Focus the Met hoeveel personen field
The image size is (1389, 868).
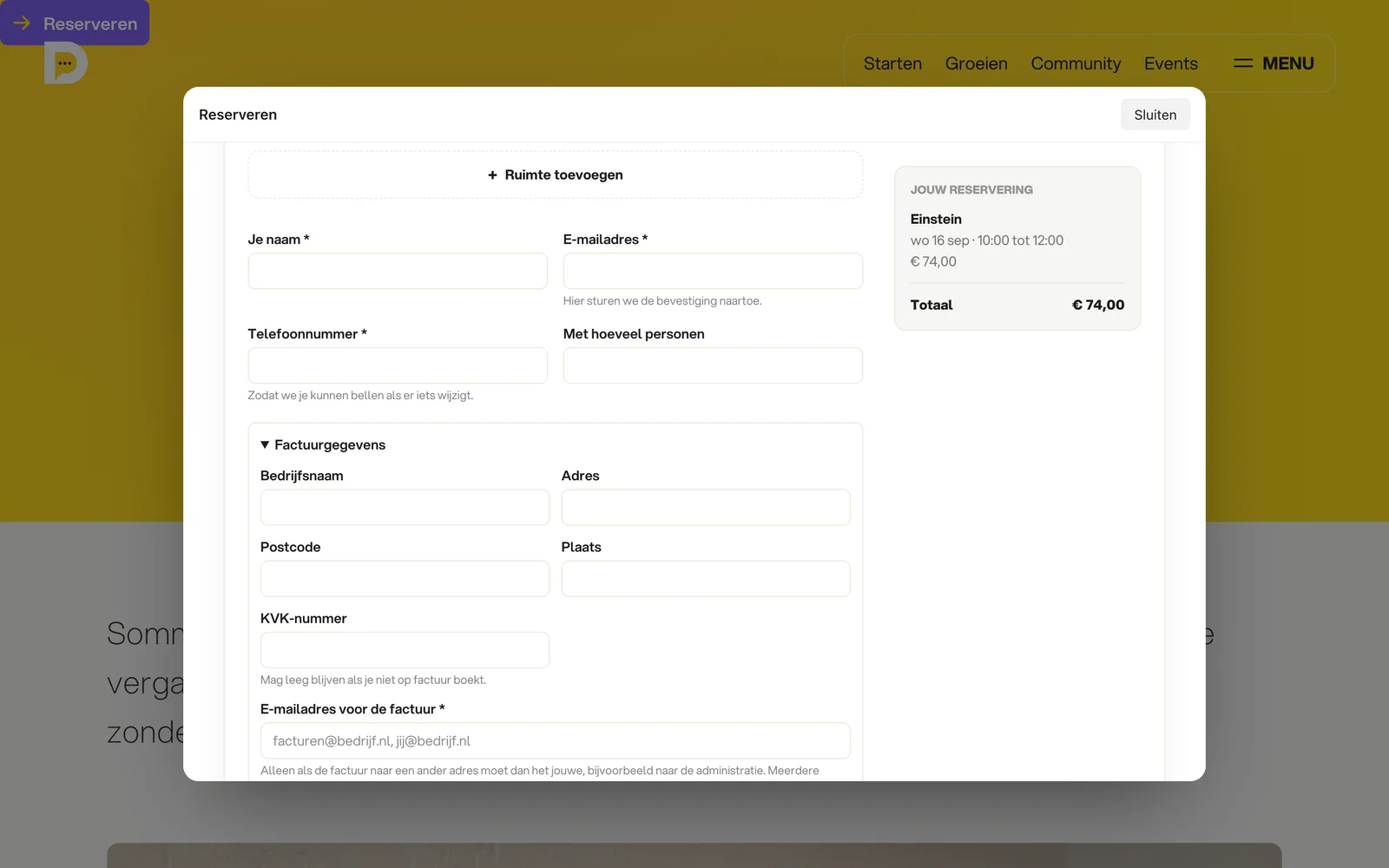tap(713, 365)
